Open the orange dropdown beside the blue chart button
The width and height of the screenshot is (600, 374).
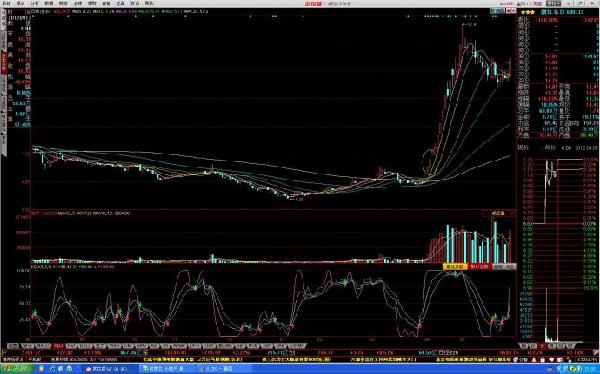511,11
